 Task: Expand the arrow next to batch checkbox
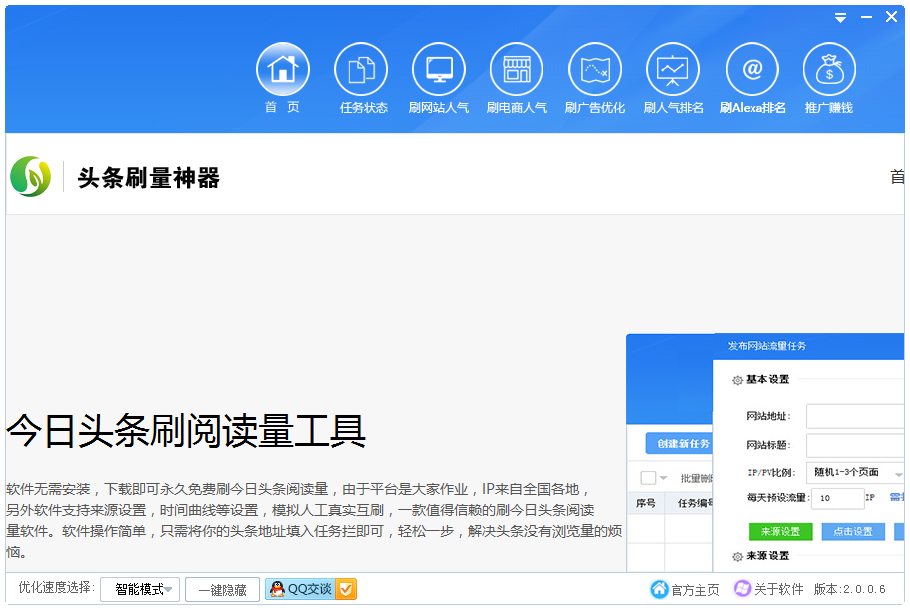click(663, 478)
